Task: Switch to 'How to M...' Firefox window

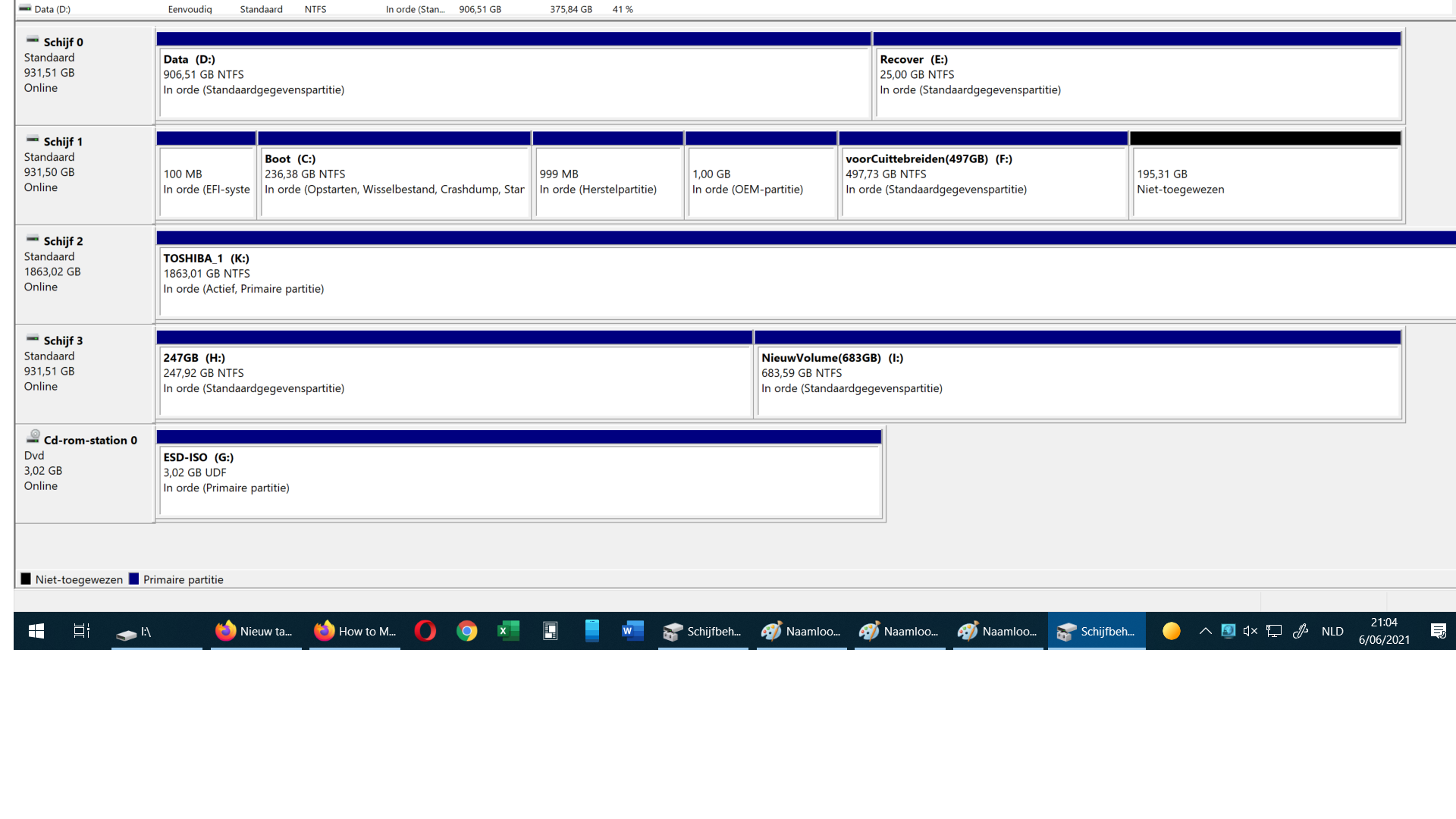Action: click(x=355, y=631)
